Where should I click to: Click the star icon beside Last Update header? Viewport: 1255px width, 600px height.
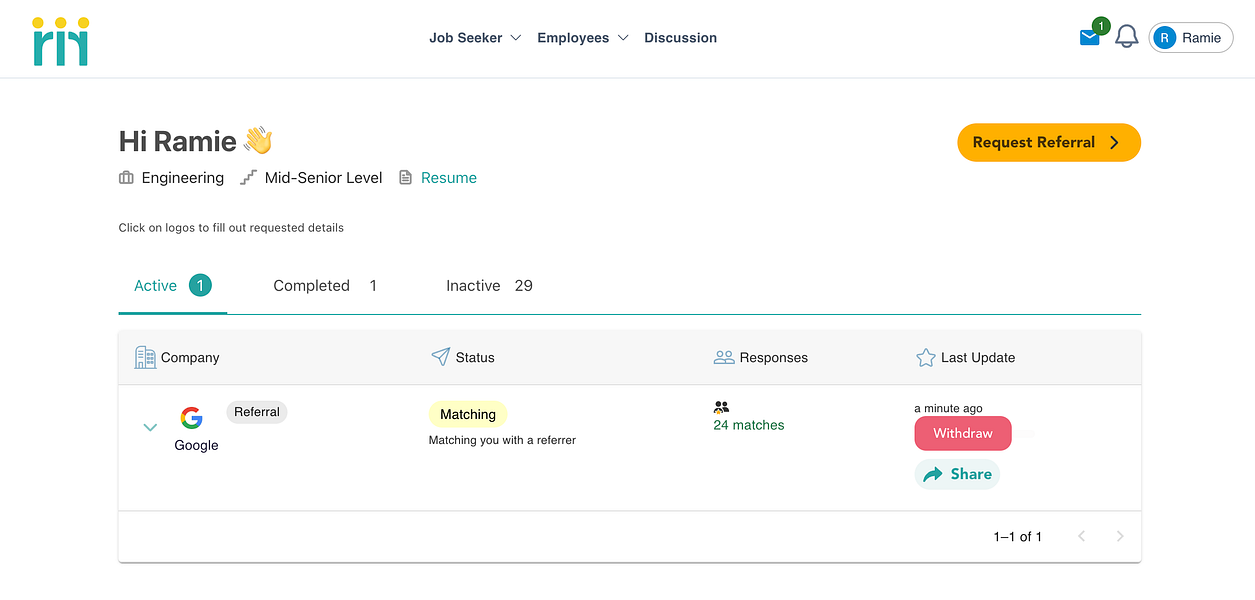[925, 356]
